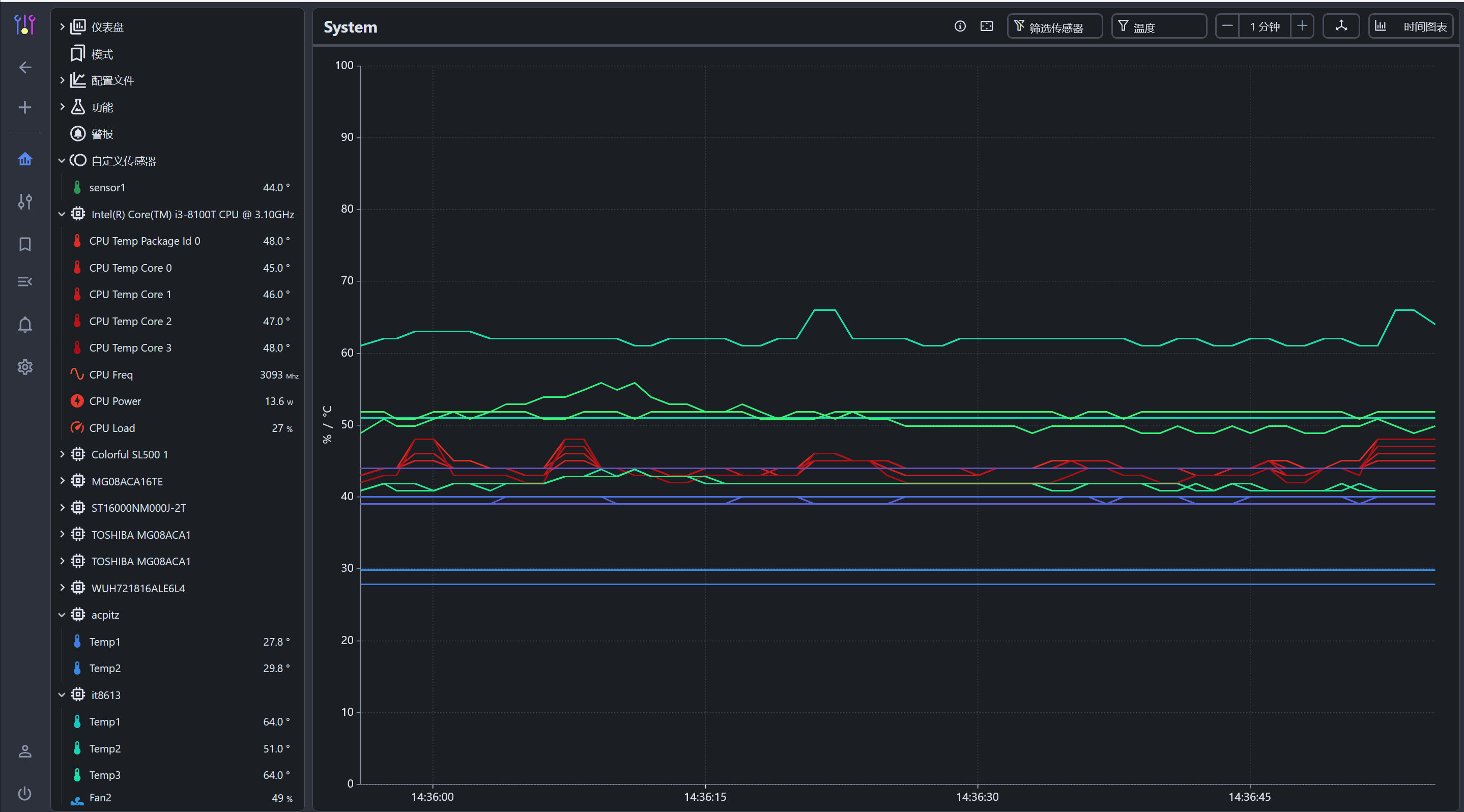Click the fullscreen frame icon in the header
The height and width of the screenshot is (812, 1464).
987,26
